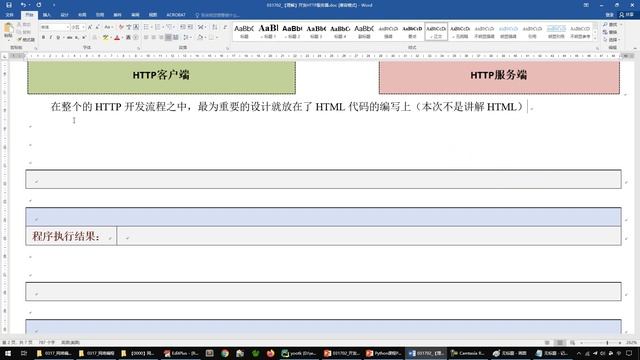
Task: Switch to the Insert ribbon tab
Action: pyautogui.click(x=47, y=15)
